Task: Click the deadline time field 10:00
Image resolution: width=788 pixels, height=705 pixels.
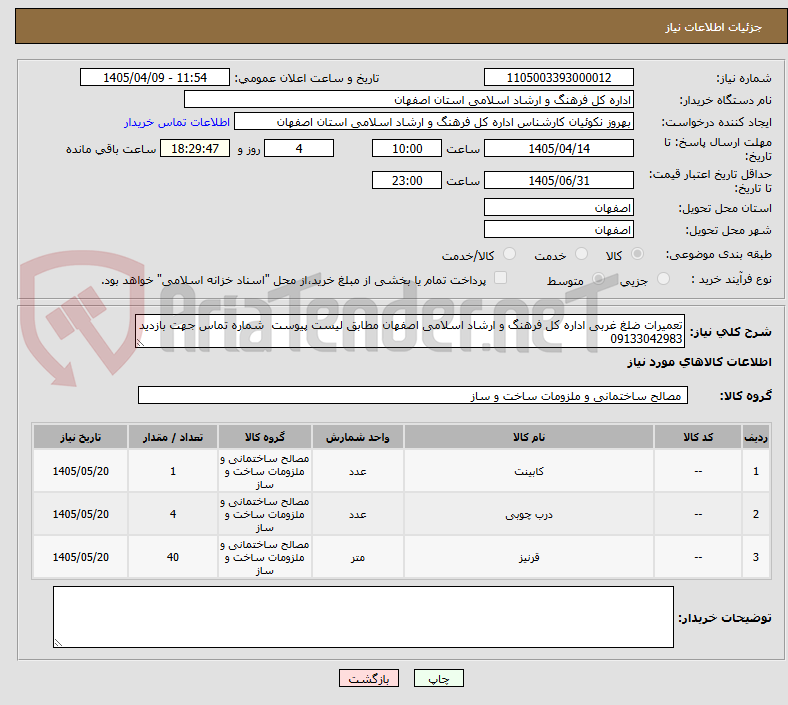Action: pos(407,148)
